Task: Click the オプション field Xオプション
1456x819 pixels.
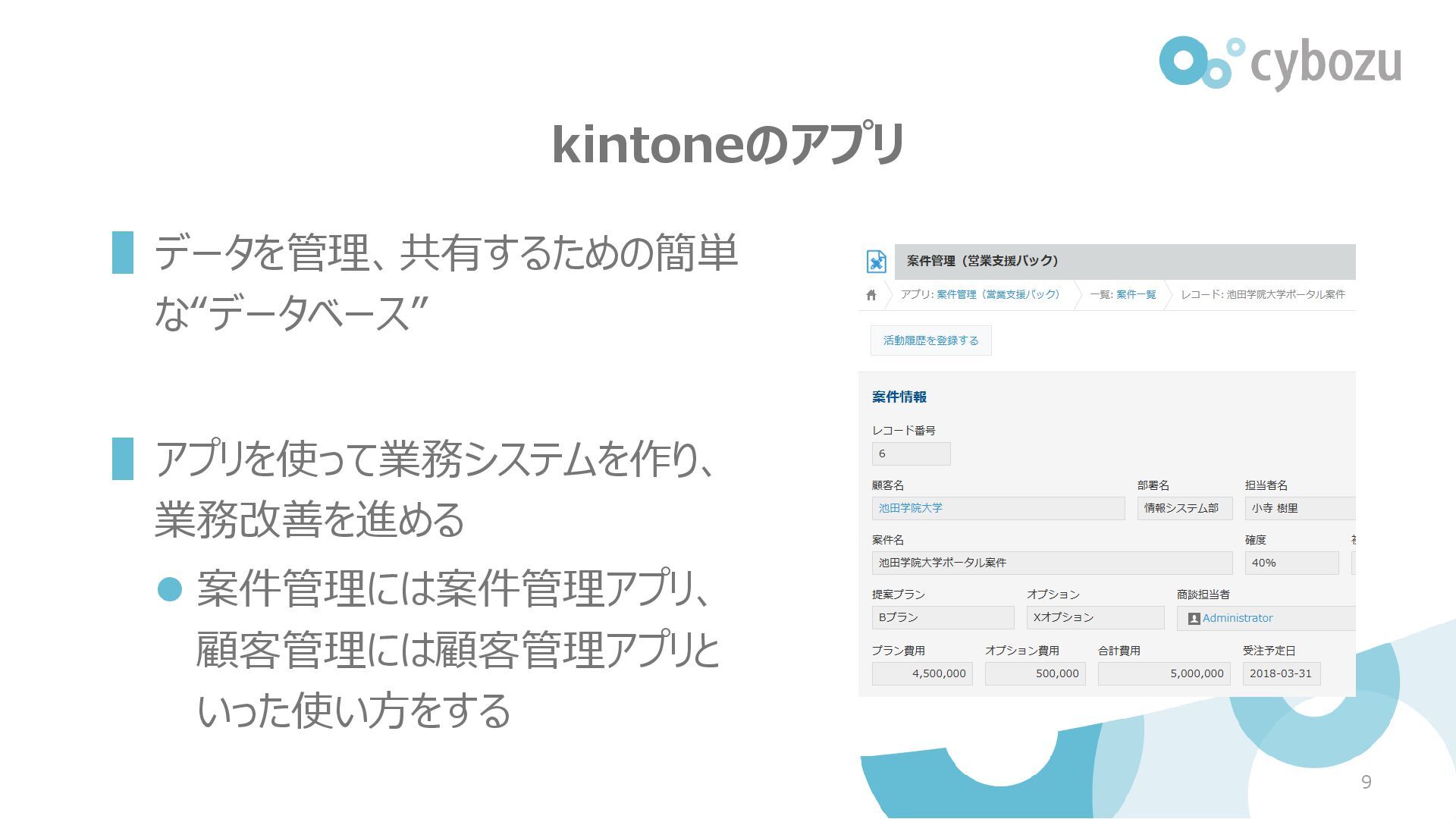Action: [x=1094, y=617]
